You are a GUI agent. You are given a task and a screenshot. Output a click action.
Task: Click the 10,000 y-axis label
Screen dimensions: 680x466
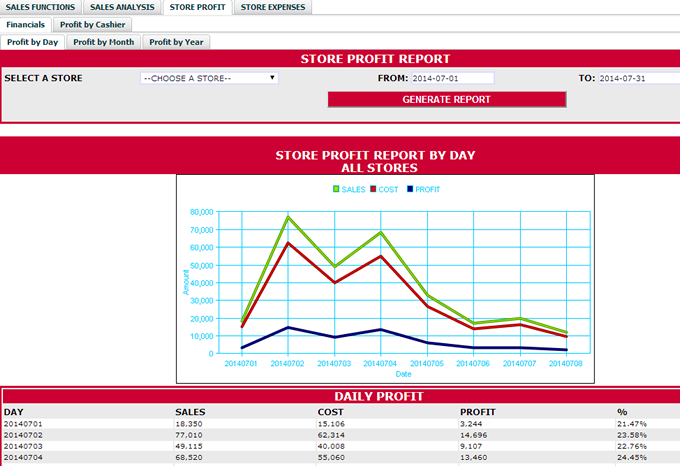pyautogui.click(x=202, y=336)
